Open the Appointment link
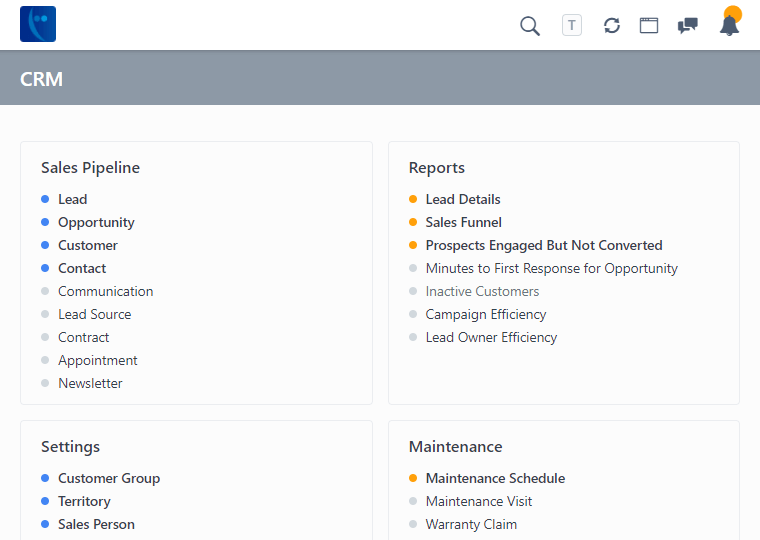760x540 pixels. [x=97, y=361]
